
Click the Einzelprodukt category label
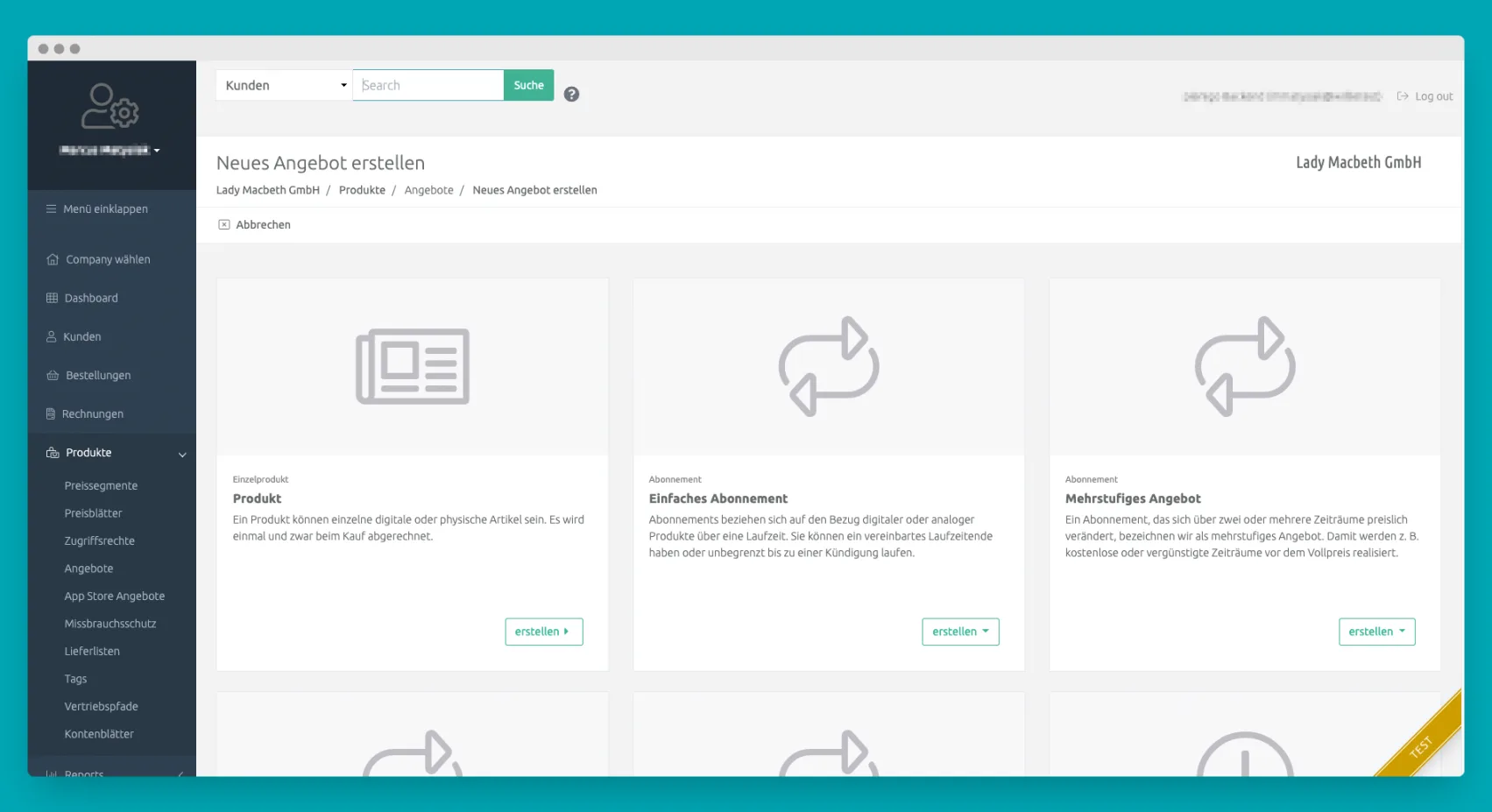coord(260,479)
